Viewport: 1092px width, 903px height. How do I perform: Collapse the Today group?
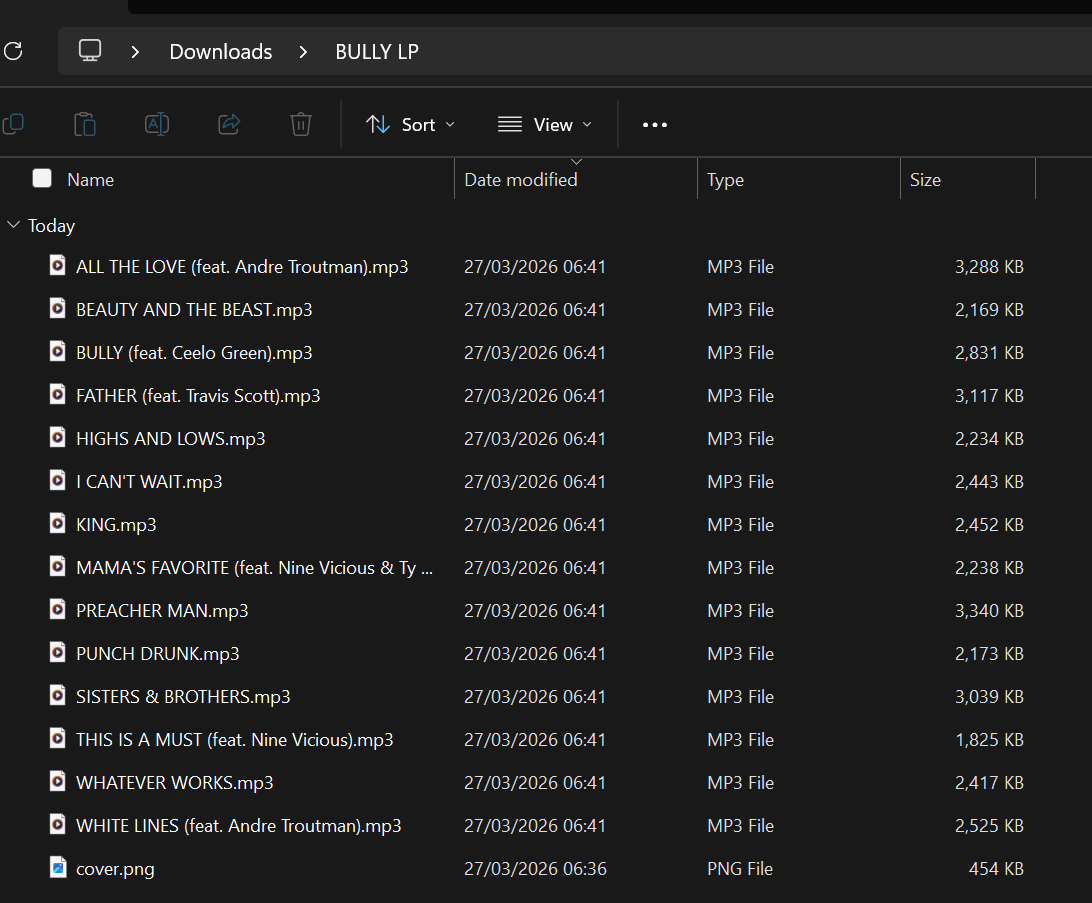13,225
